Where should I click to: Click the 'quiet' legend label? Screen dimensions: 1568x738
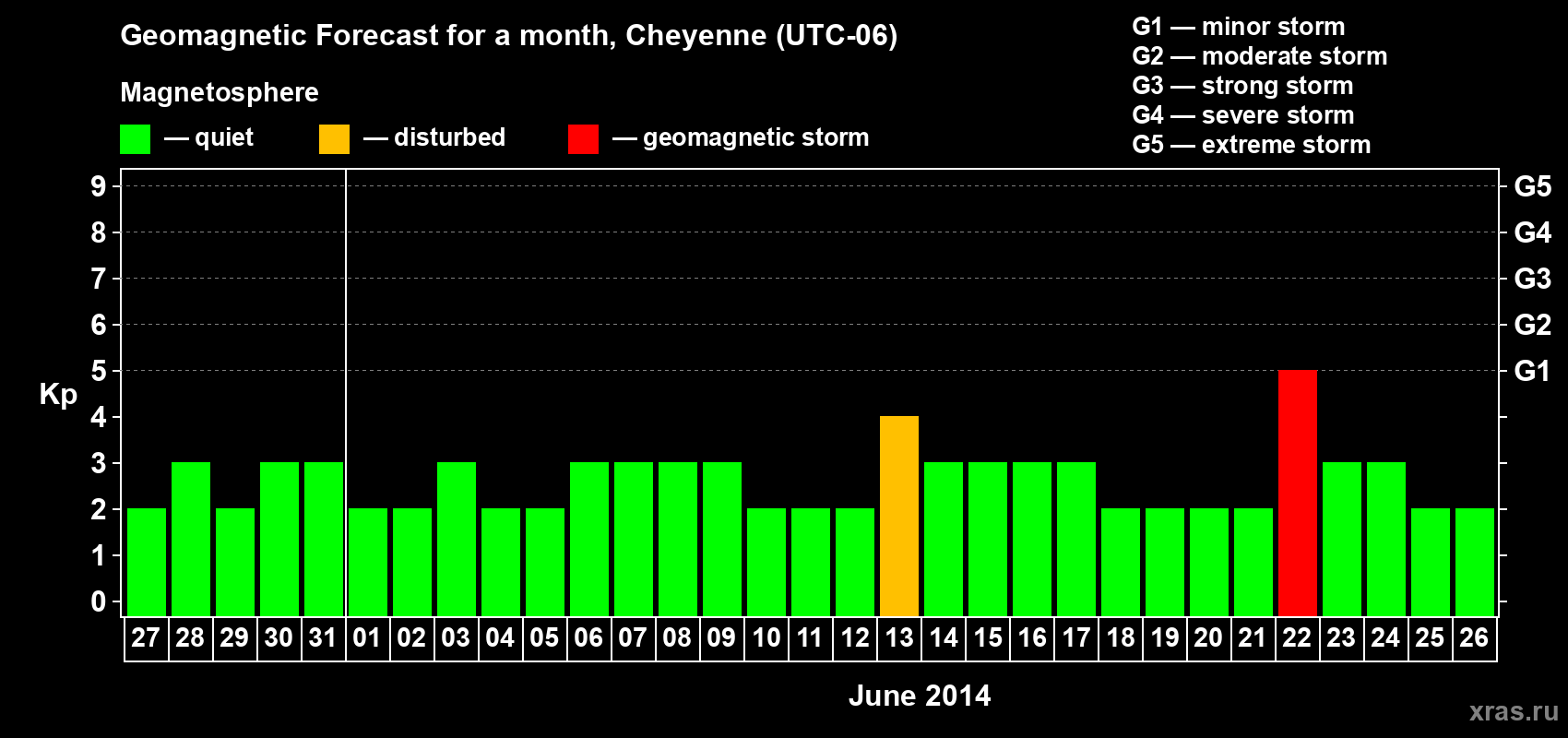tap(224, 138)
